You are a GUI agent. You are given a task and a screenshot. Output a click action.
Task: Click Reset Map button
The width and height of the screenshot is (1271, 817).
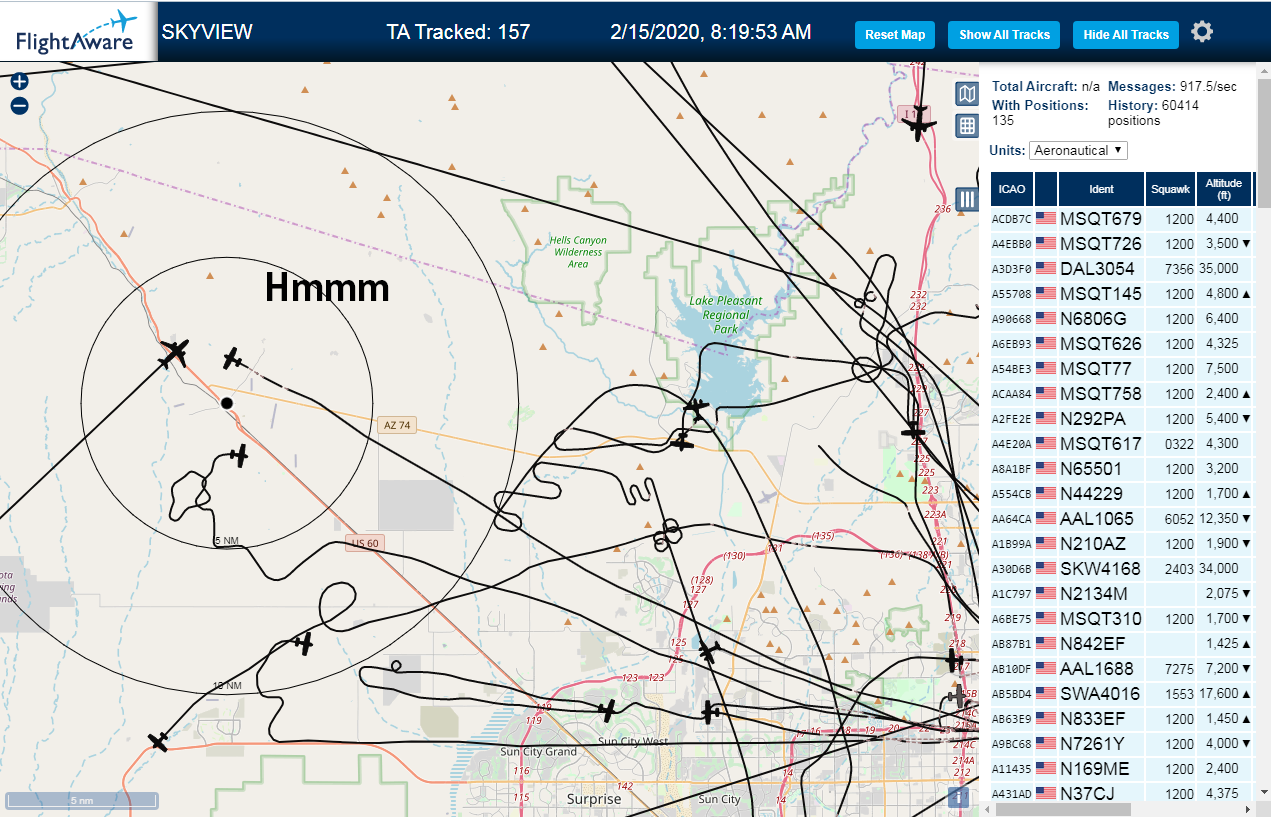tap(895, 34)
